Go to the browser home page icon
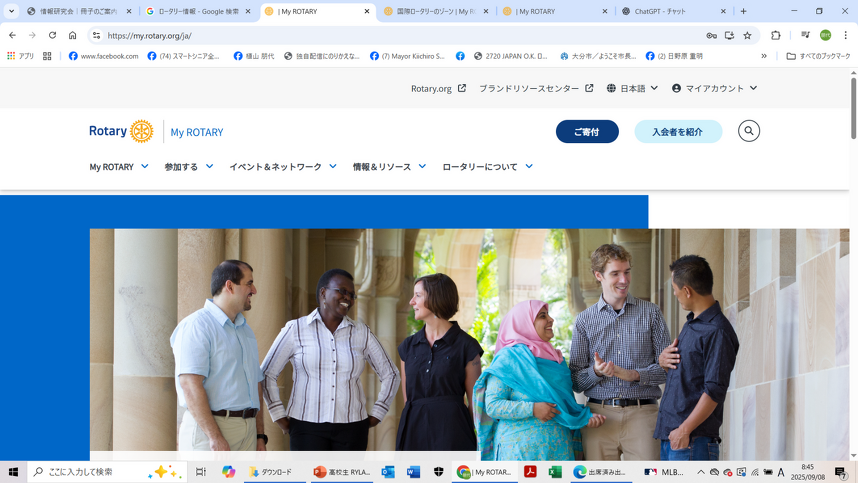 (x=72, y=35)
